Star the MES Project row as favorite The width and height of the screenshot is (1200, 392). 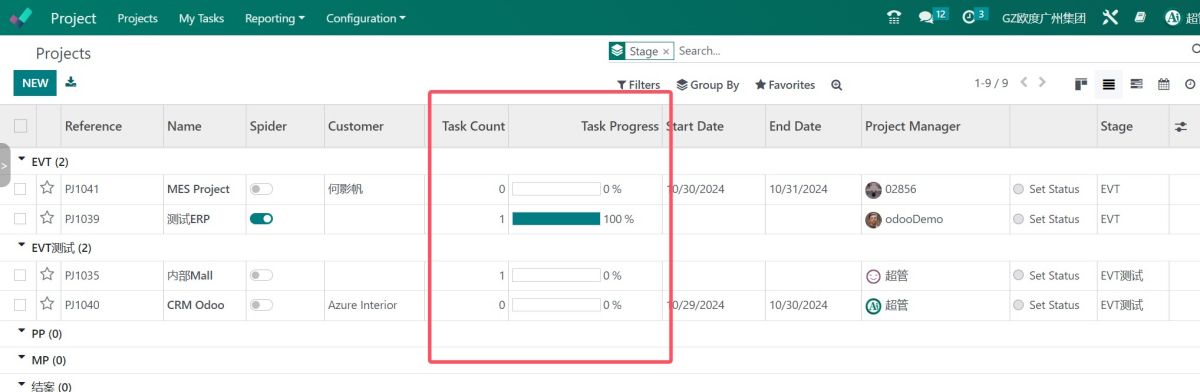click(x=46, y=188)
